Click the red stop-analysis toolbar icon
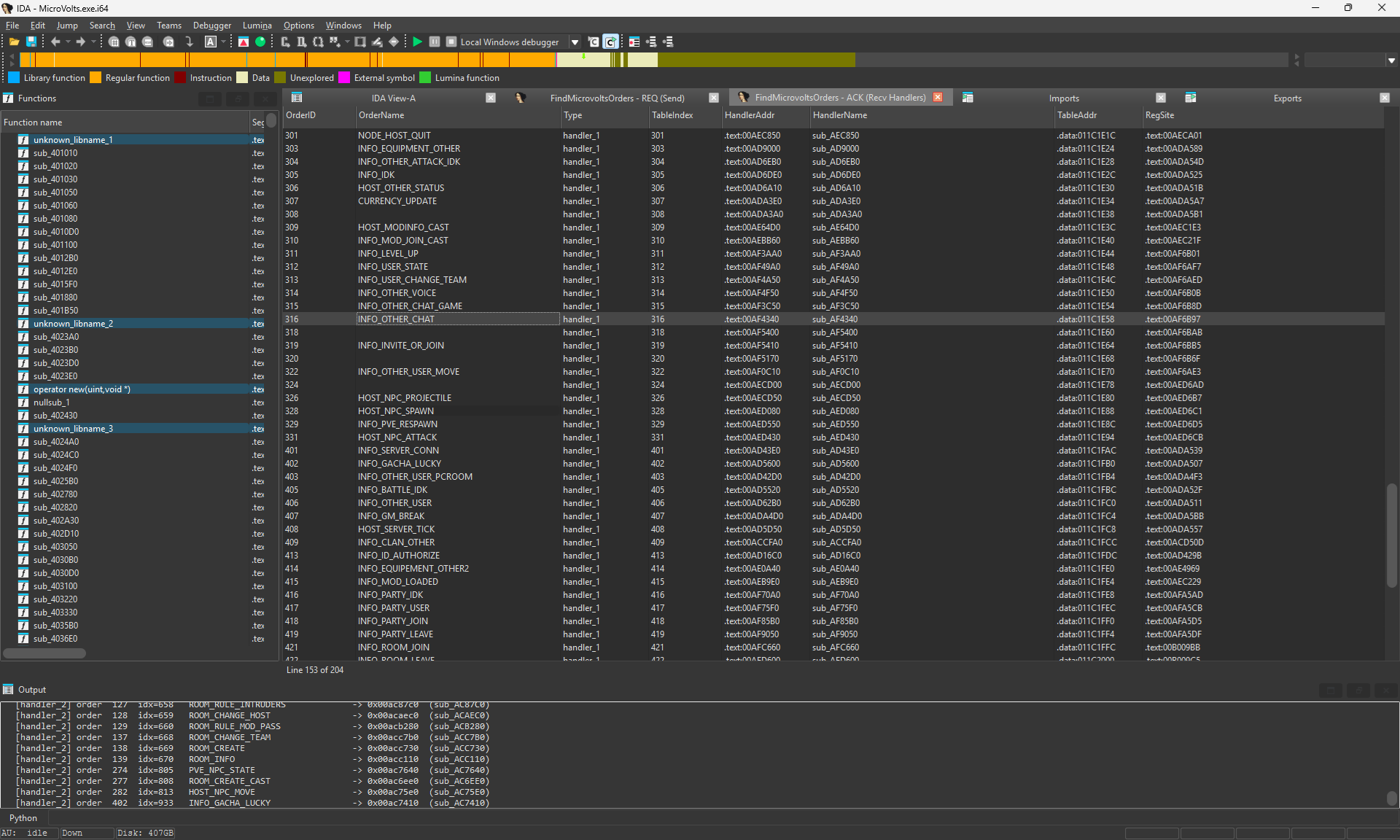The image size is (1400, 840). pyautogui.click(x=244, y=42)
